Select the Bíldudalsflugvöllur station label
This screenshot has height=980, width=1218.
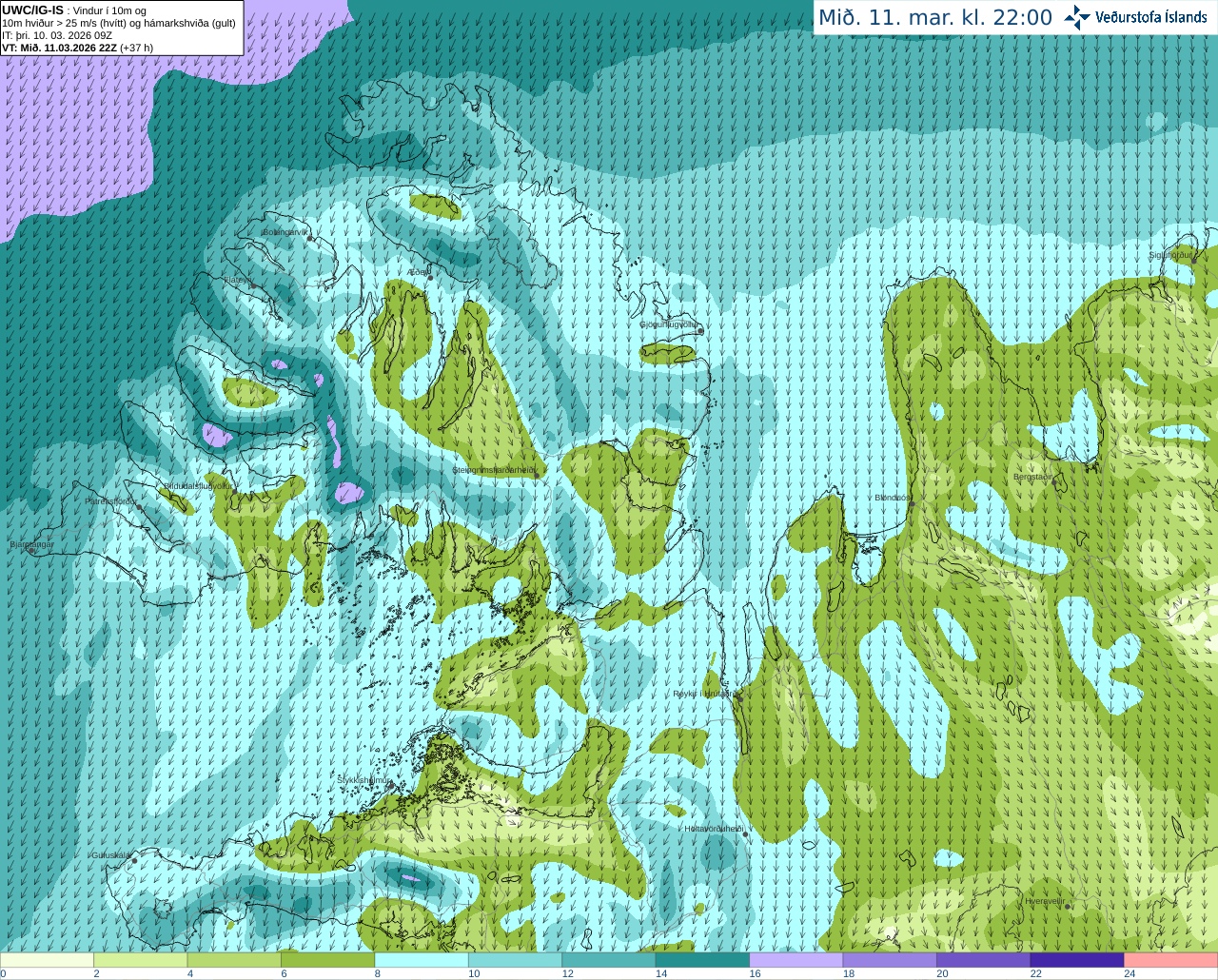[199, 485]
